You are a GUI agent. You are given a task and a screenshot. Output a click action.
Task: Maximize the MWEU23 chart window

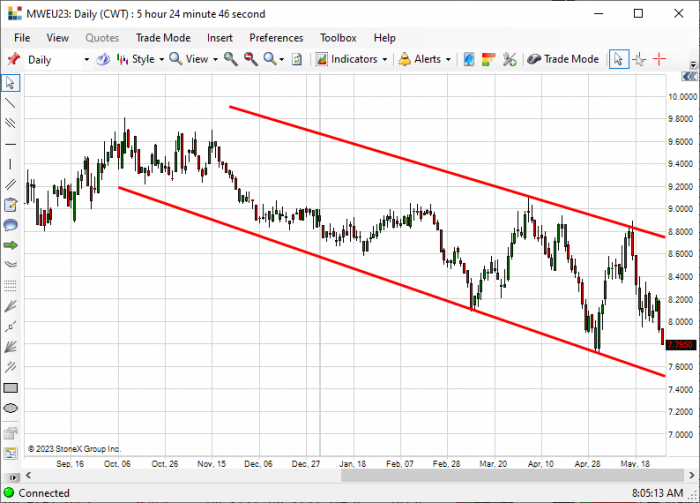pos(638,13)
